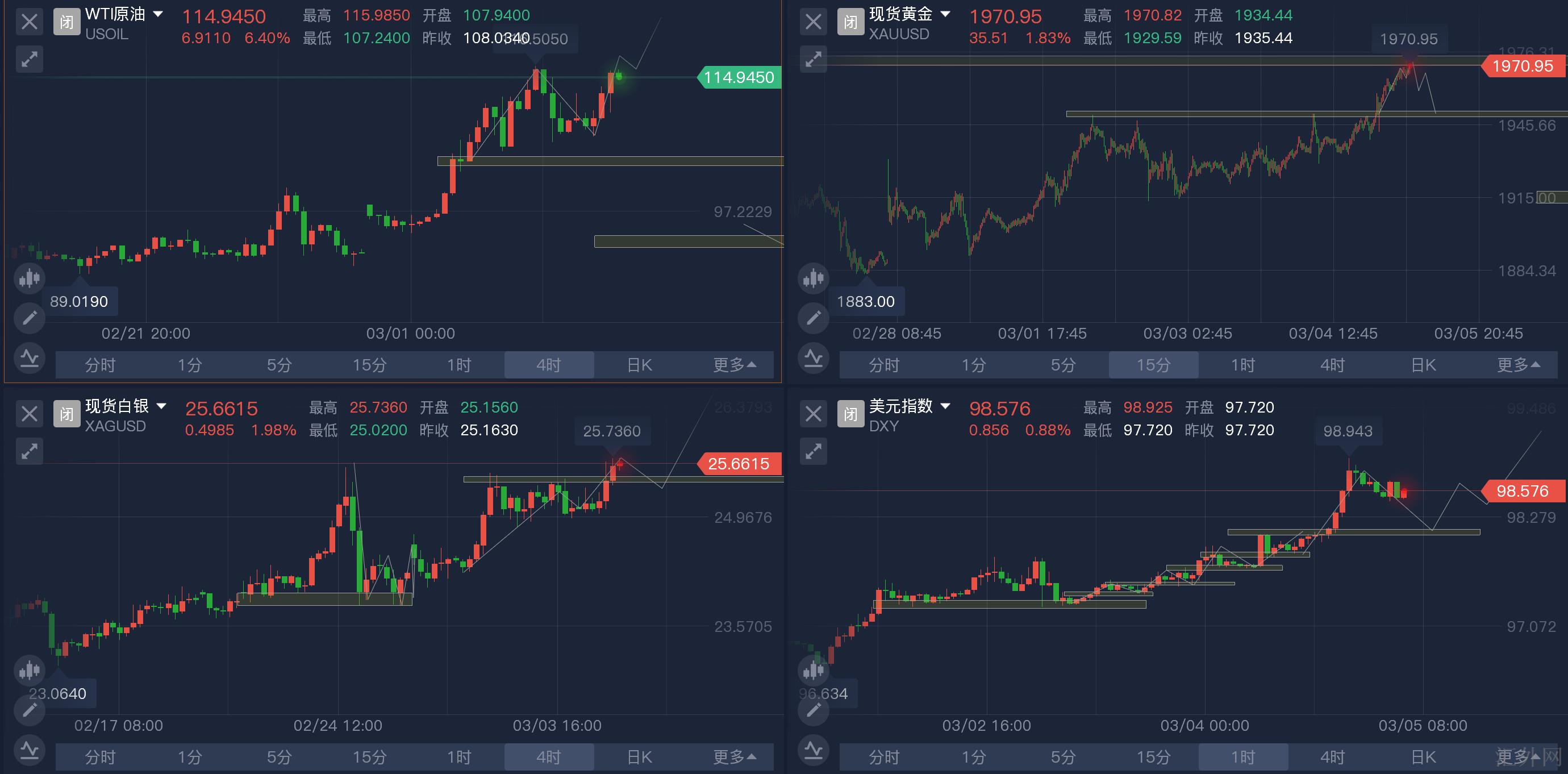
Task: Open WTI原油 symbol selector dropdown
Action: (158, 14)
